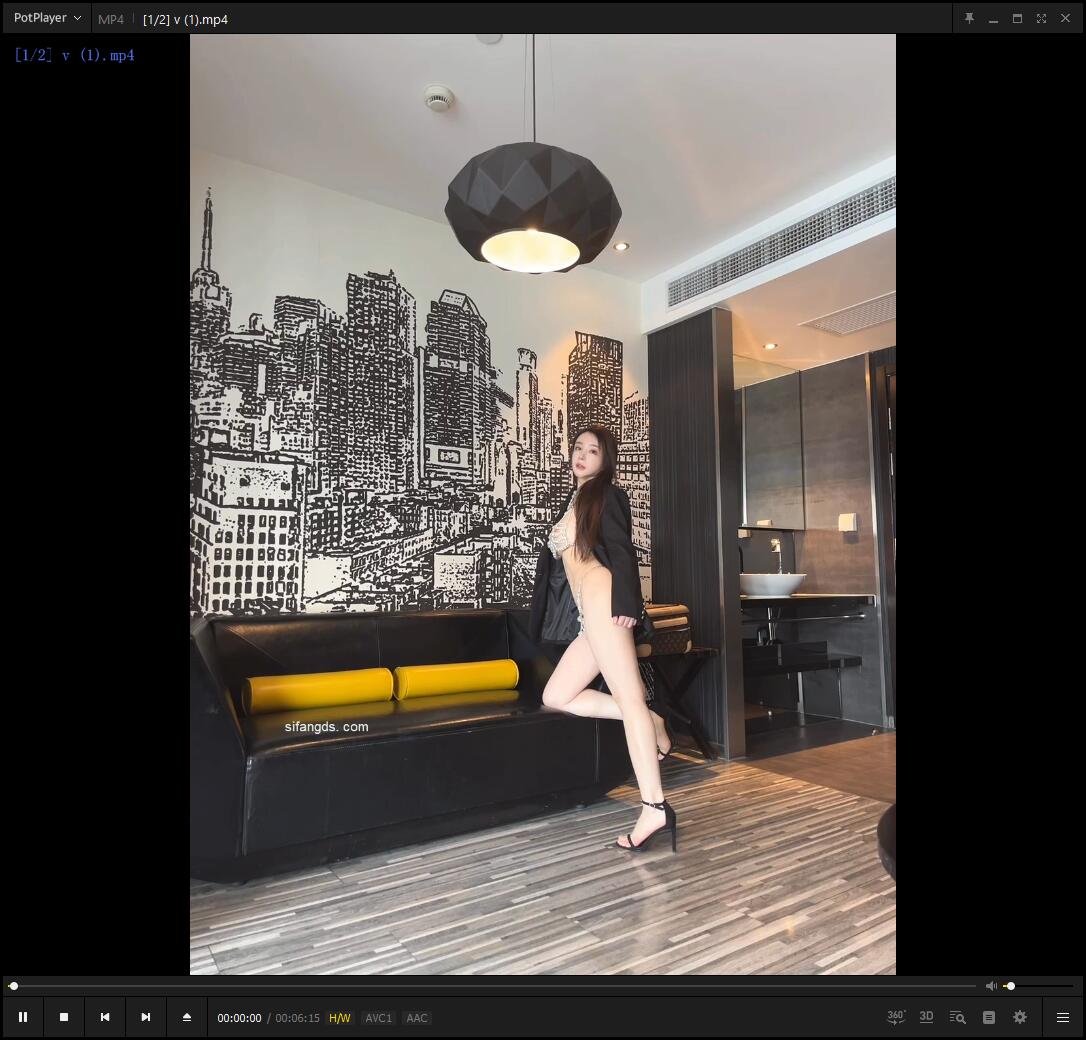Click the video frame to toggle playback
Image resolution: width=1086 pixels, height=1040 pixels.
tap(543, 504)
